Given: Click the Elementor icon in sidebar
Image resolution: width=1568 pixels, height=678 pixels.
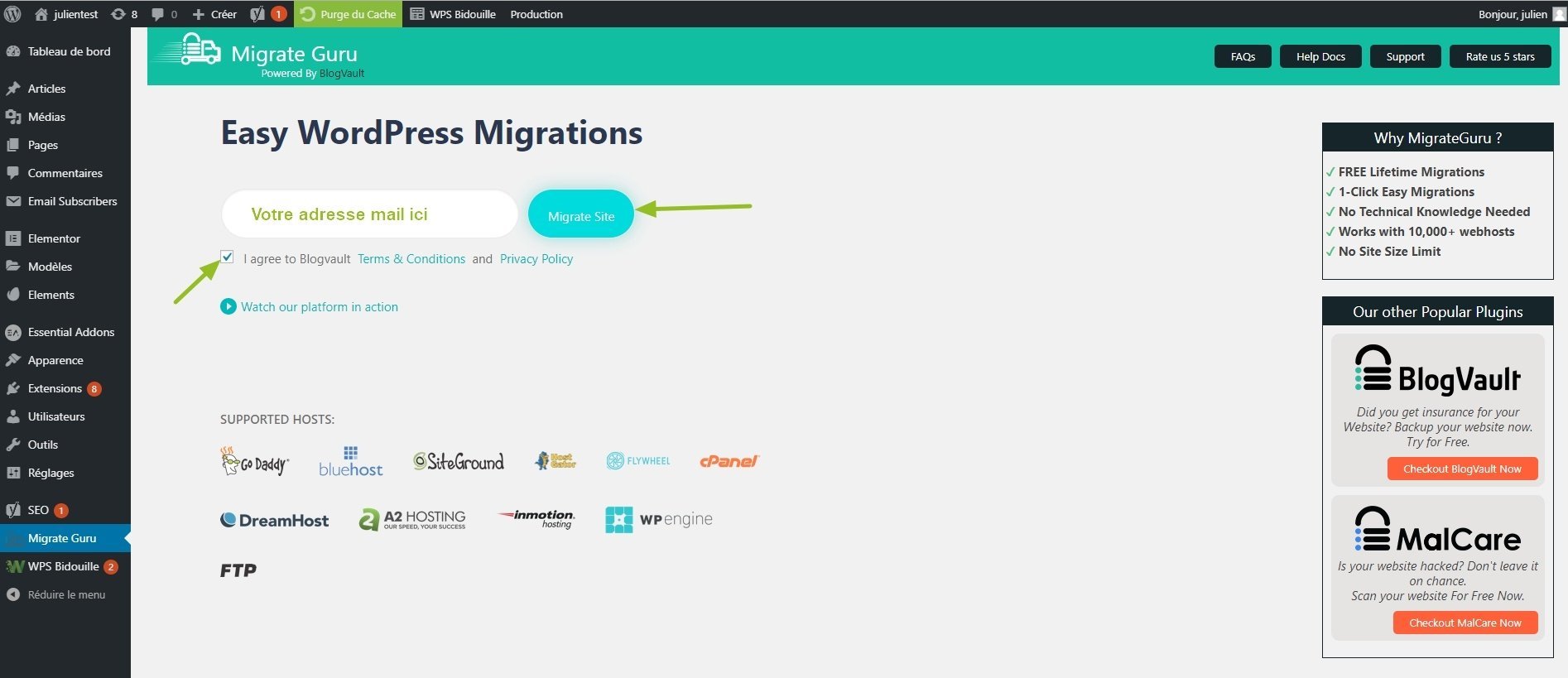Looking at the screenshot, I should [x=13, y=238].
